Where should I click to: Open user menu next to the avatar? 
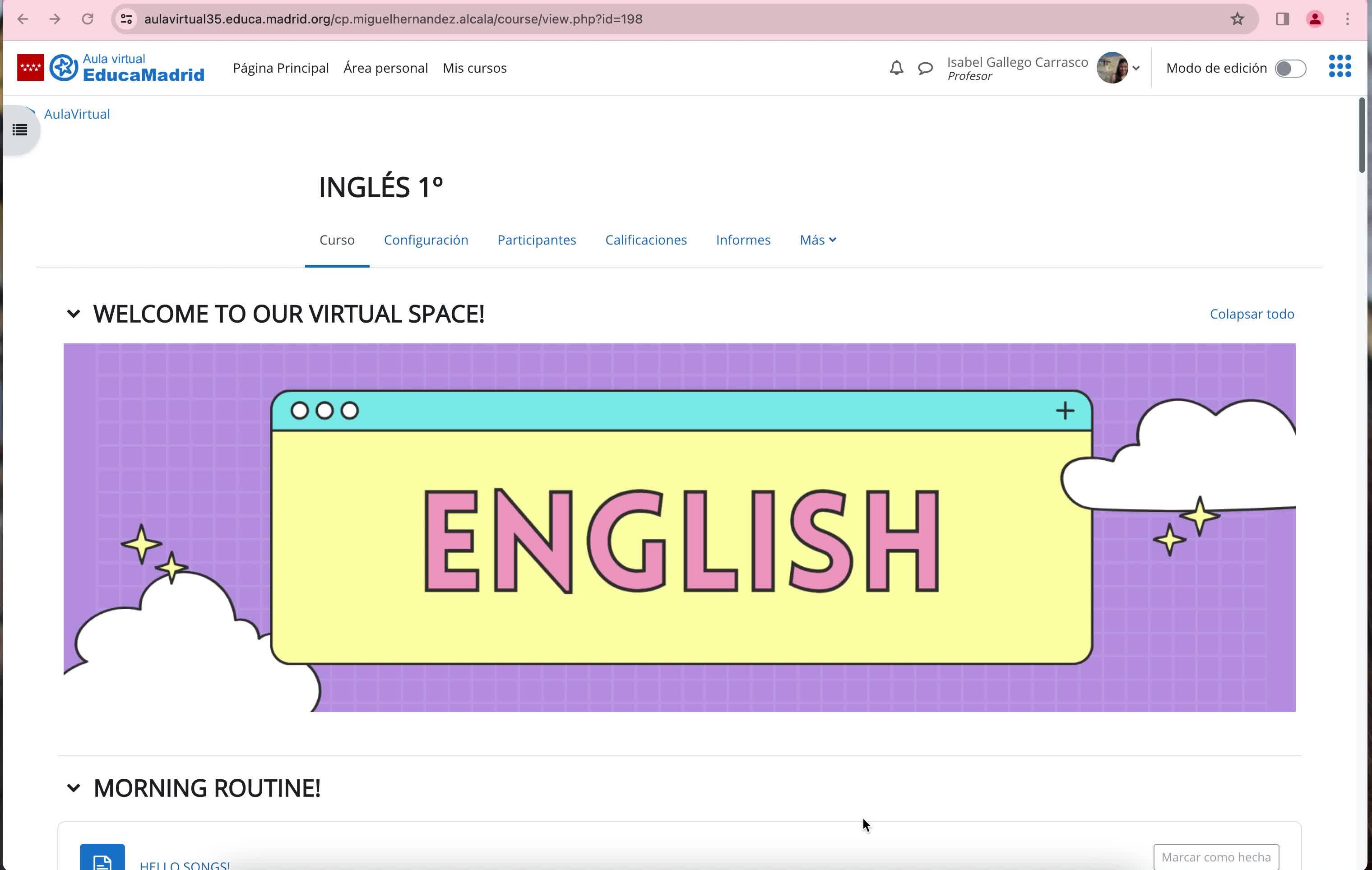tap(1136, 68)
